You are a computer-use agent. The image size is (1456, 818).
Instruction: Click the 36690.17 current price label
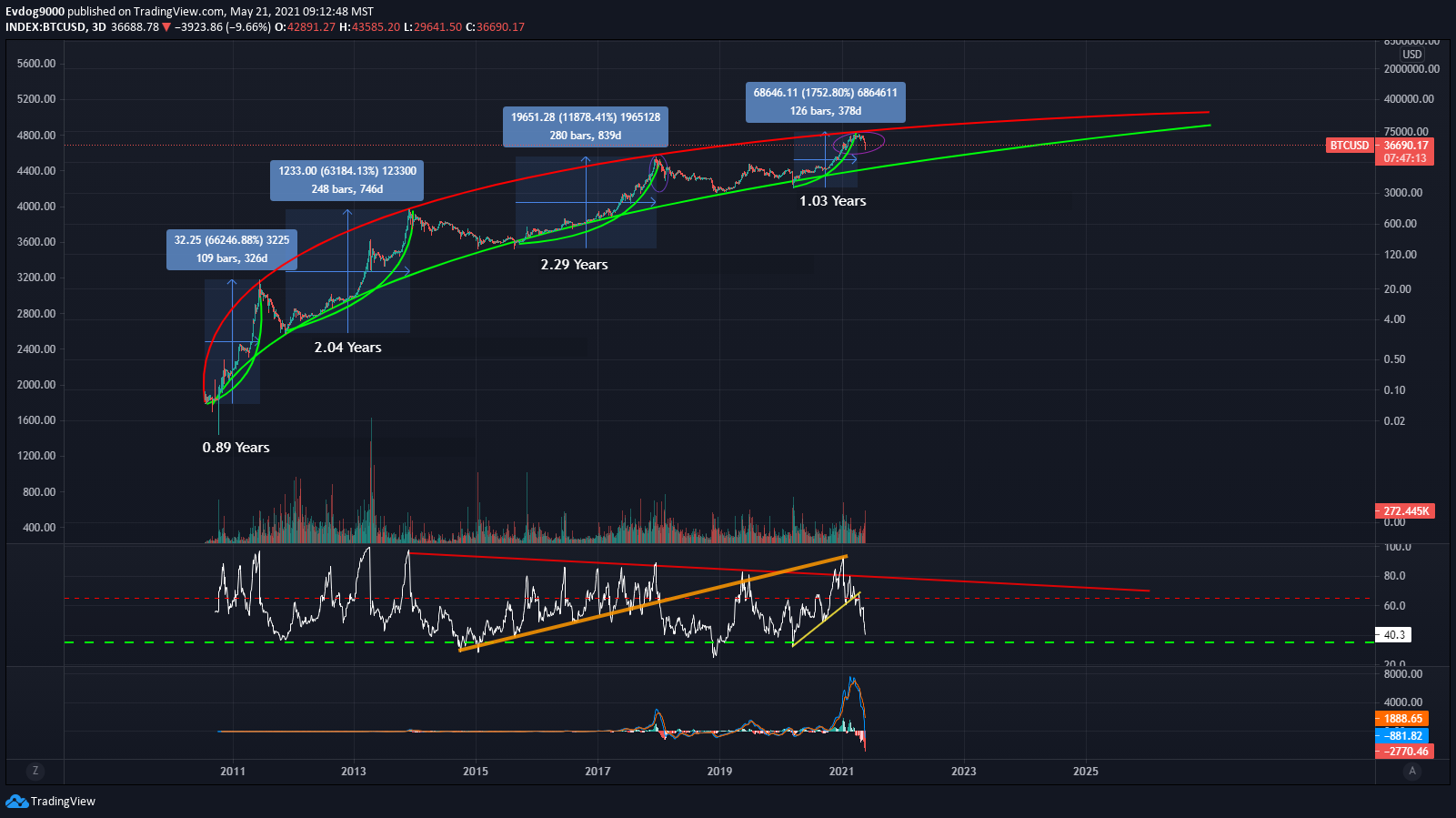coord(1406,146)
